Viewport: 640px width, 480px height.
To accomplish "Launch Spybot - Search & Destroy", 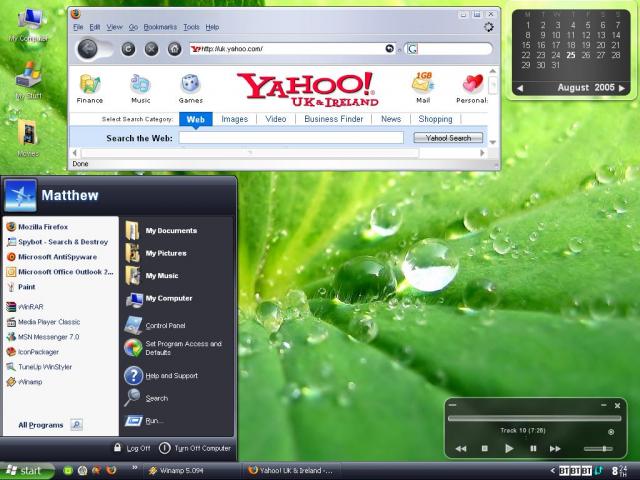I will click(x=58, y=242).
